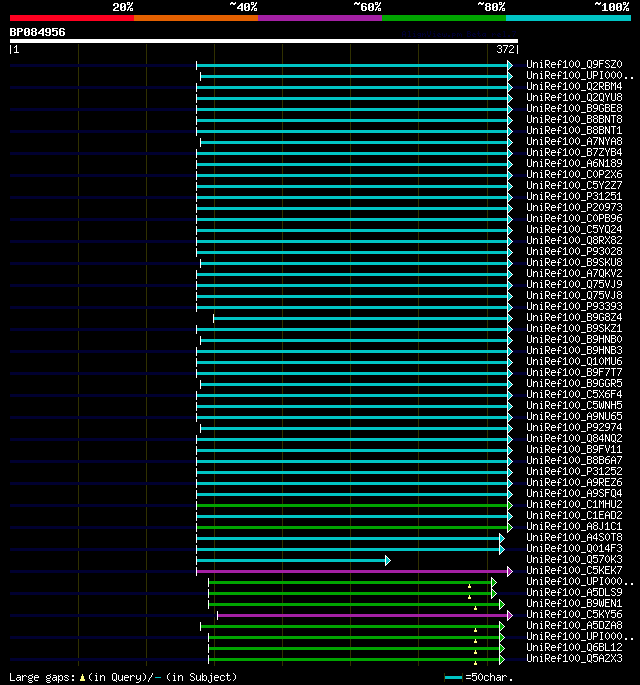Select UniRef100_B9HNB0 label
Image resolution: width=640 pixels, height=685 pixels.
coord(574,339)
